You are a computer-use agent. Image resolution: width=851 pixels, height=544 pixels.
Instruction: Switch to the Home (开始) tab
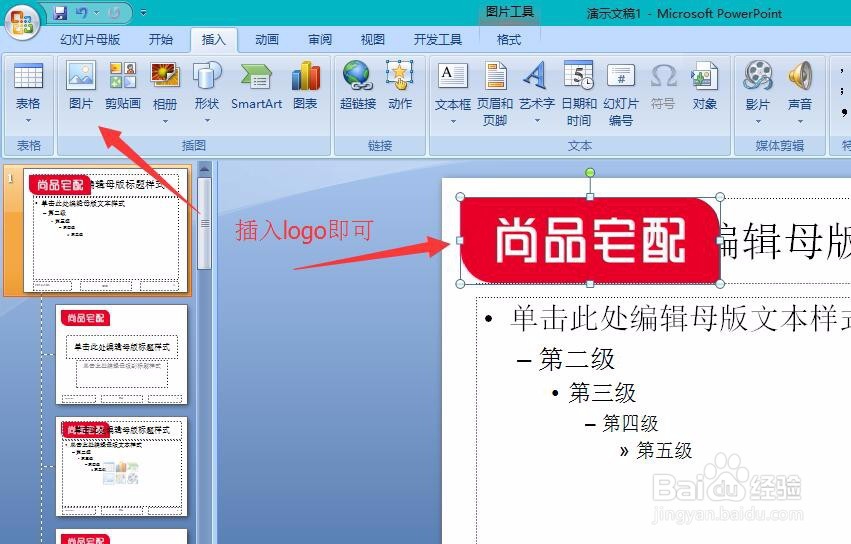click(161, 40)
